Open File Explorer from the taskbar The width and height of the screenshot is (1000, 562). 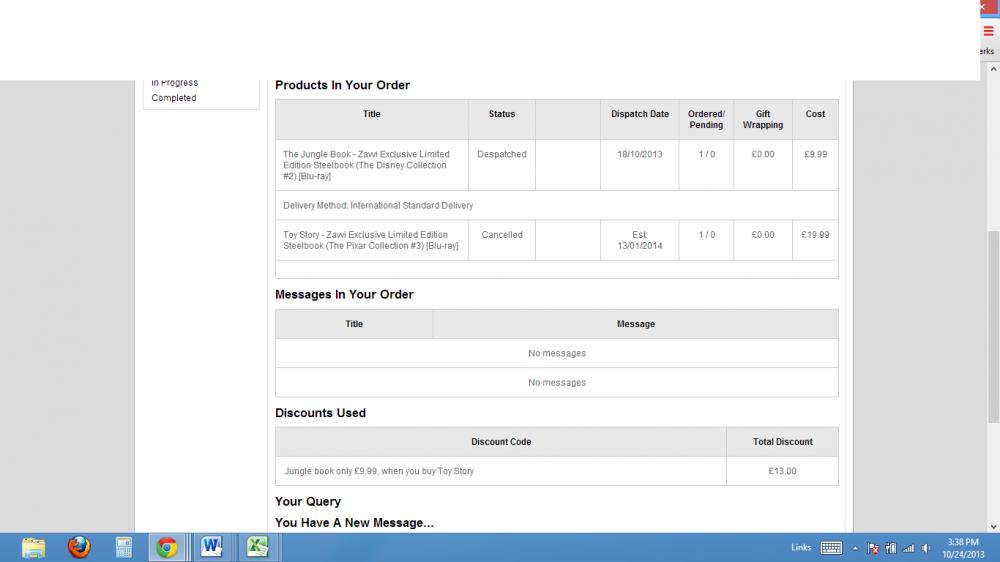[33, 547]
